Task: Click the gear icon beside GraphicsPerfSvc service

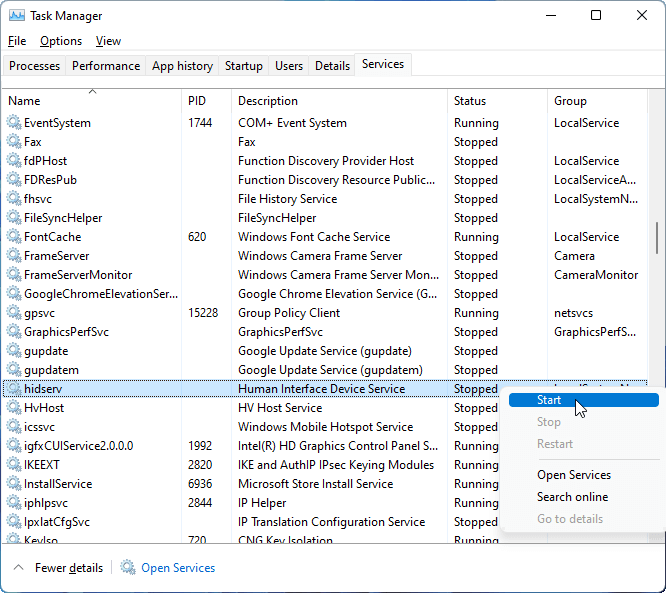Action: tap(14, 331)
